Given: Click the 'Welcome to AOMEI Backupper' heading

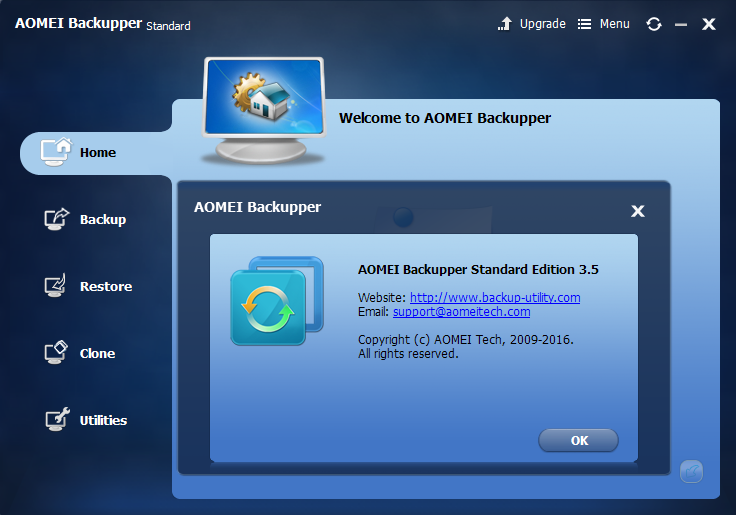Looking at the screenshot, I should (x=445, y=118).
